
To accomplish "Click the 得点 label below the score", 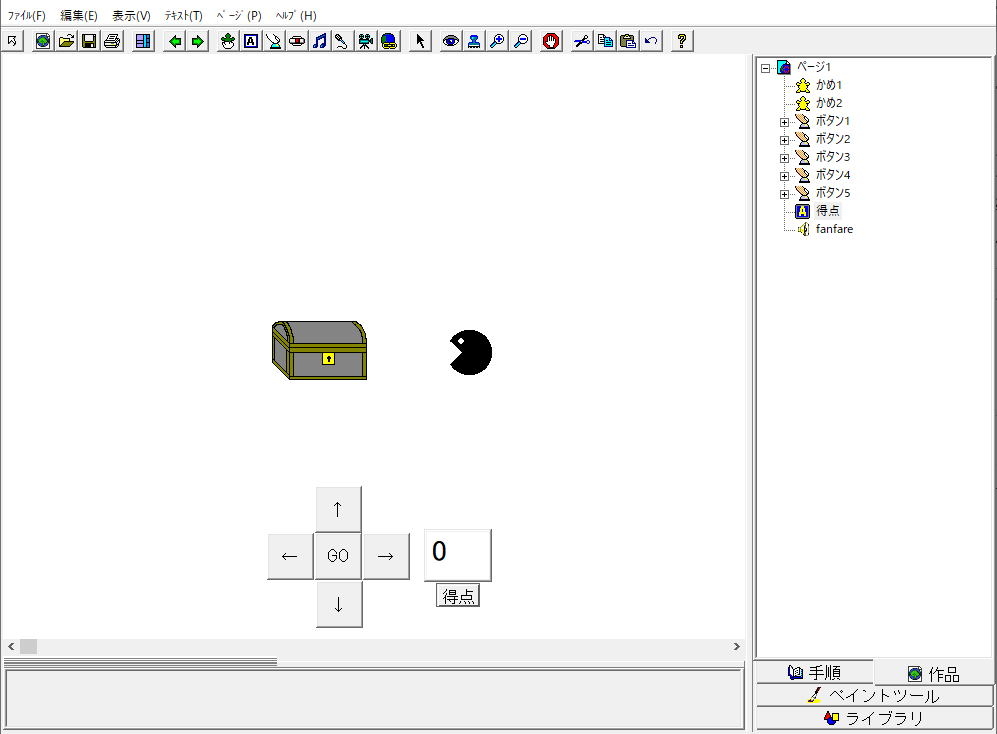I will click(x=458, y=596).
